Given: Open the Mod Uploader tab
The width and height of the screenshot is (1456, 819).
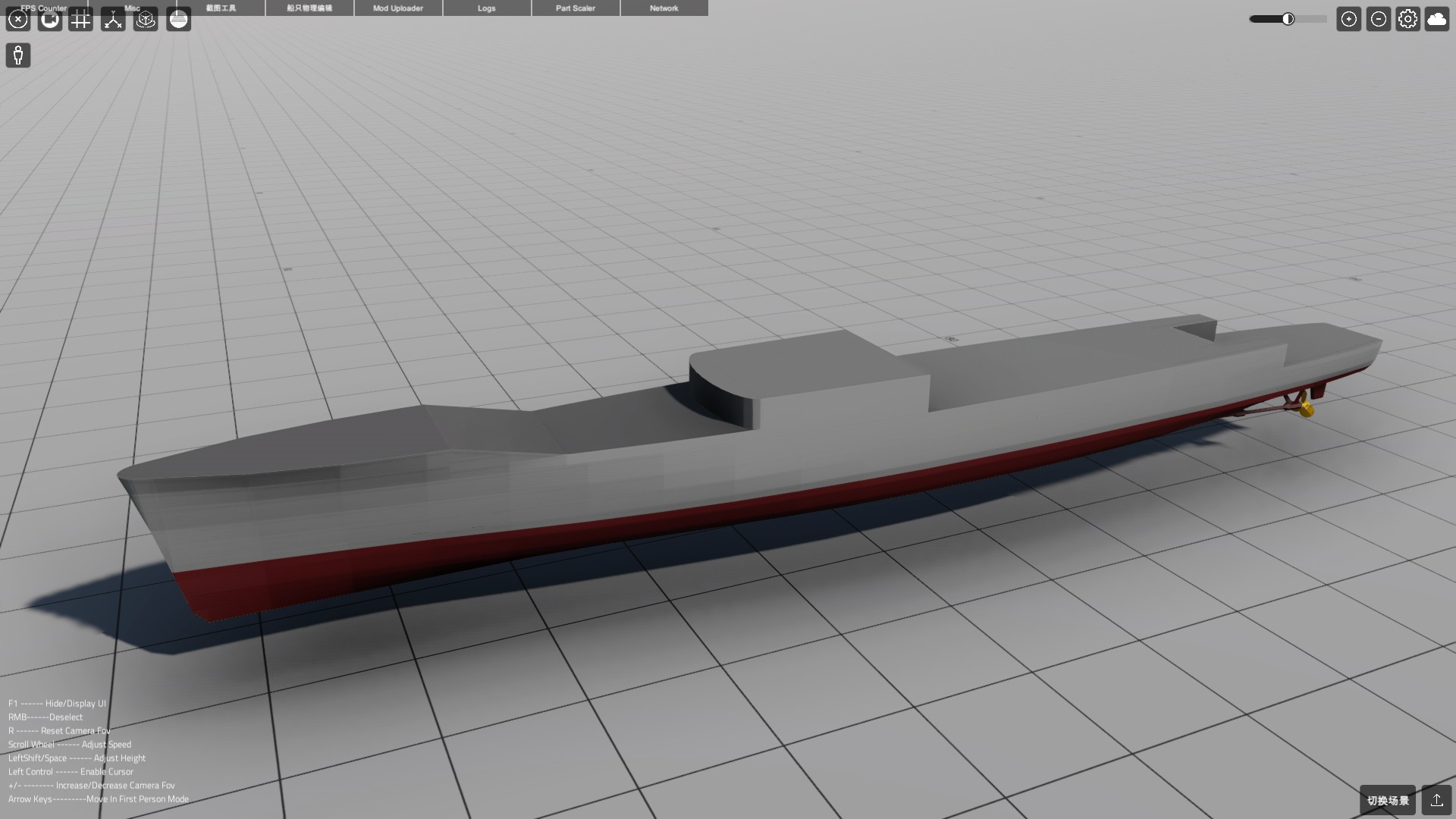Looking at the screenshot, I should coord(398,8).
